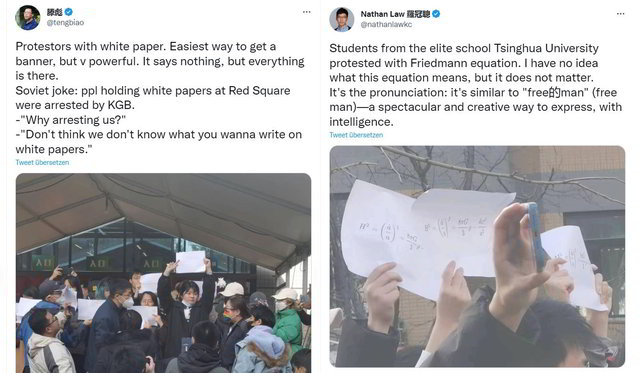This screenshot has width=640, height=373.
Task: Click the raised white paper in left photo
Action: [x=190, y=262]
